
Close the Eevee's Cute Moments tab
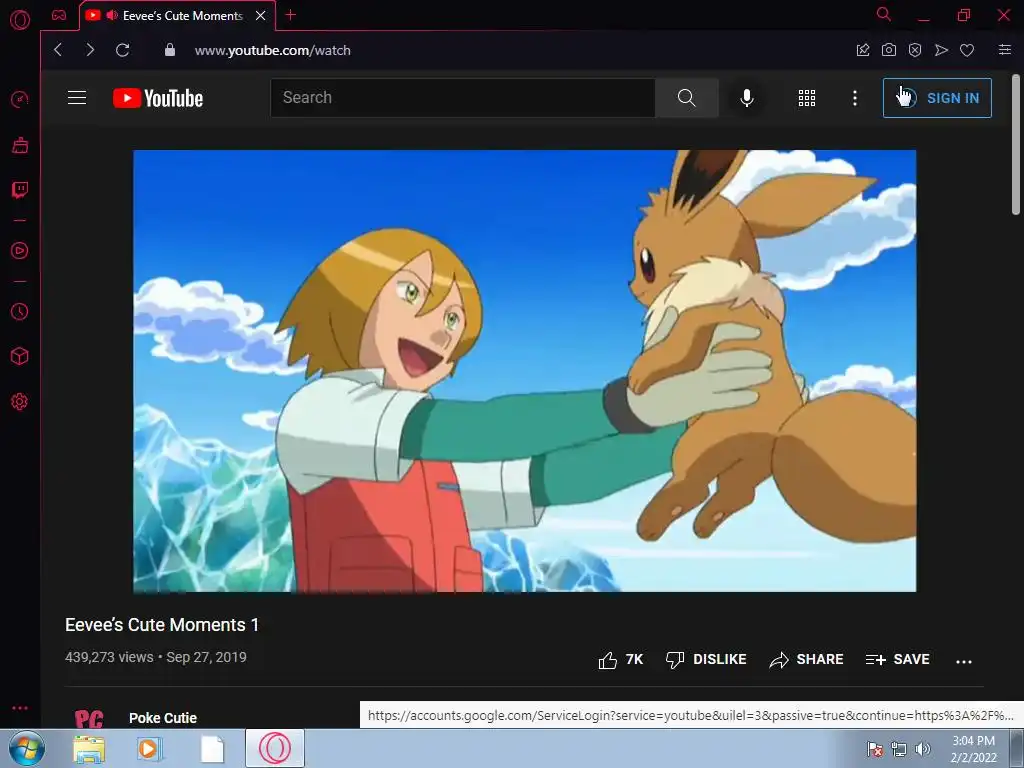point(261,16)
